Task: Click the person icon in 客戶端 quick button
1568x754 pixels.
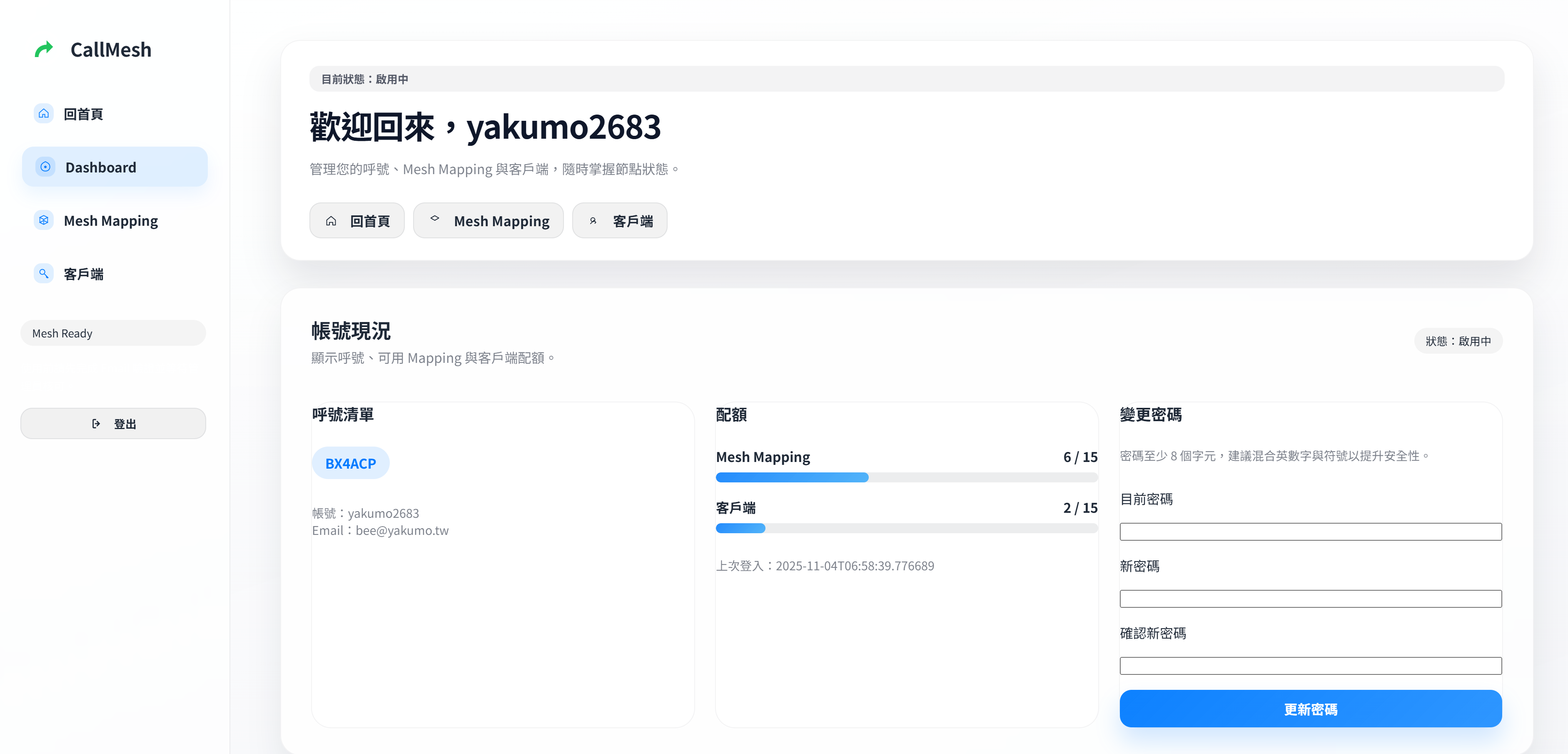Action: point(593,221)
